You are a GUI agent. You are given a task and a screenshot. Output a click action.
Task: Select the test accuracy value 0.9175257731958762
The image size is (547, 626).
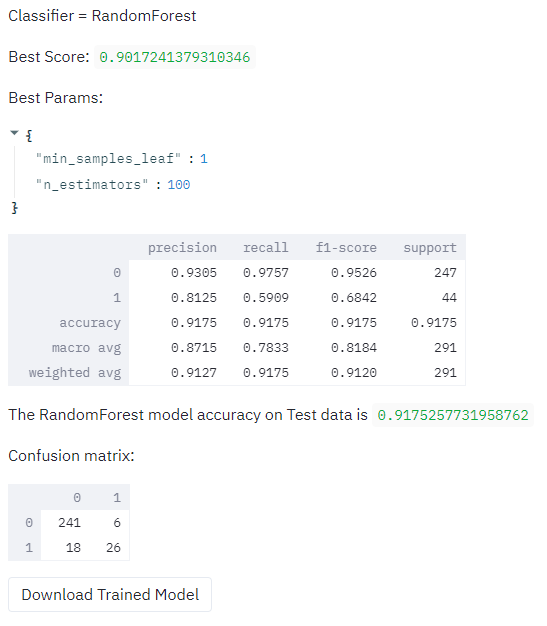(x=453, y=415)
